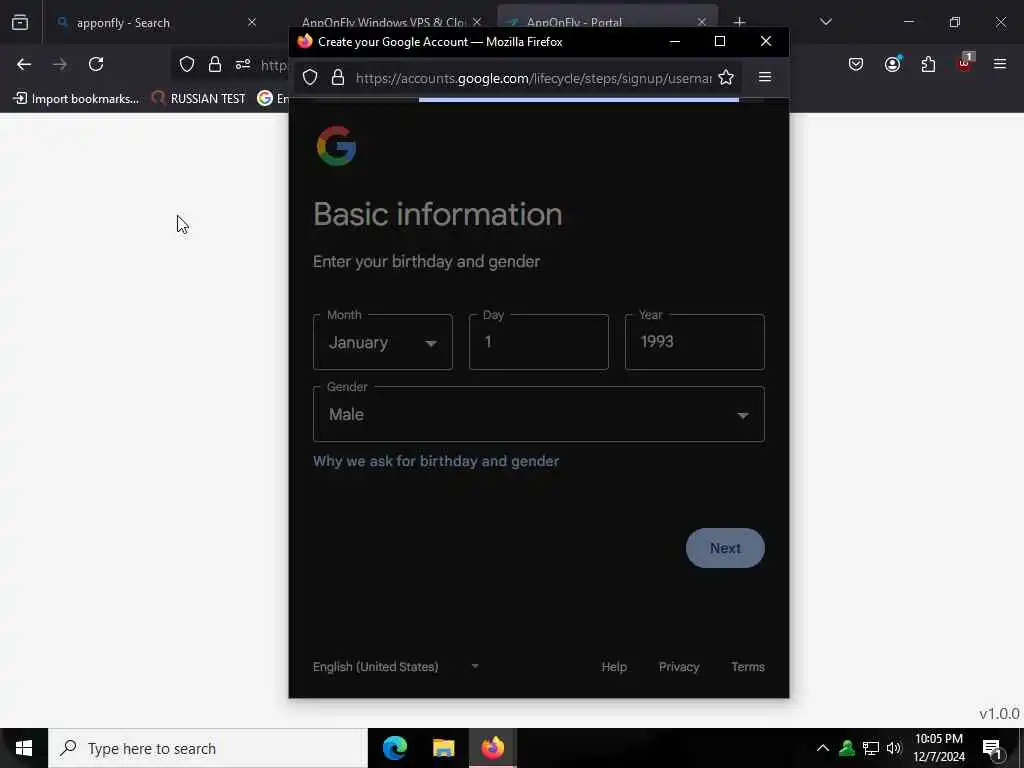Open the Extensions puzzle icon
Viewport: 1024px width, 768px height.
928,64
